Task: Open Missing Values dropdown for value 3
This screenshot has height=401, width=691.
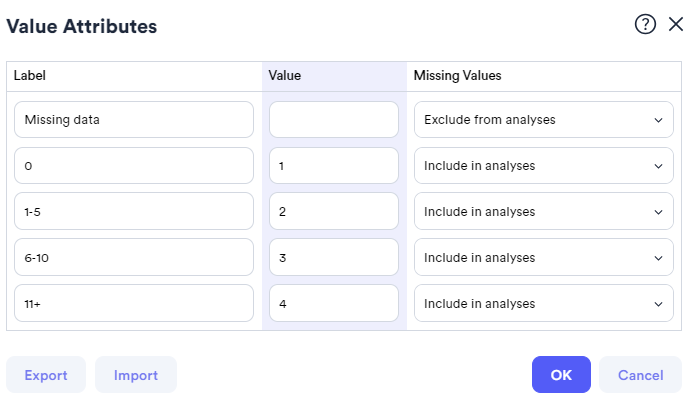Action: [x=543, y=257]
